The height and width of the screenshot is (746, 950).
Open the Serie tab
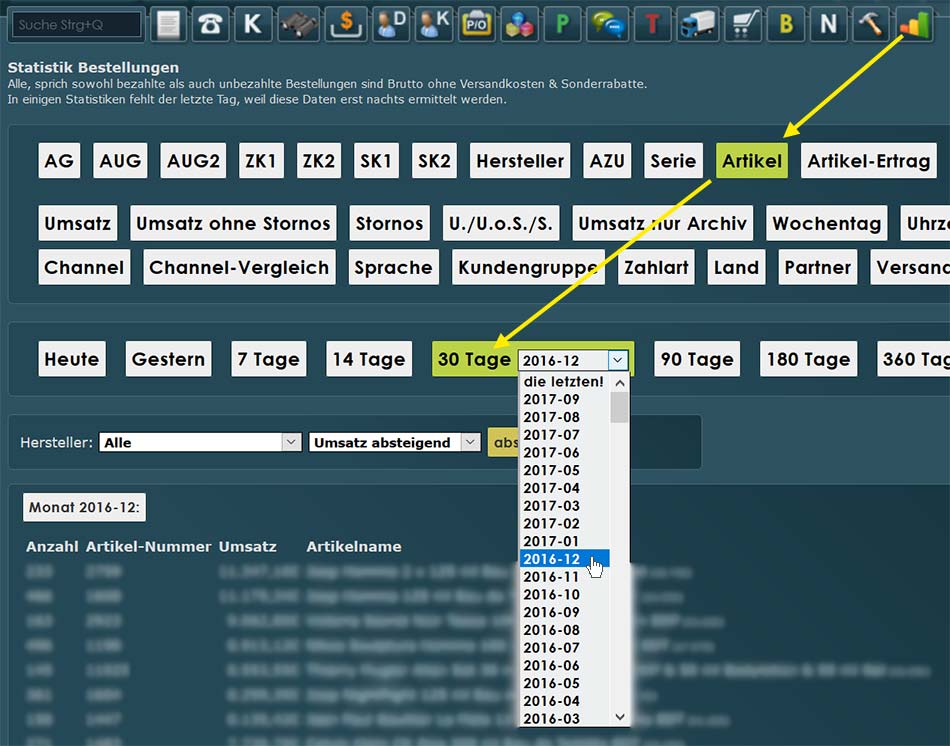pos(673,161)
